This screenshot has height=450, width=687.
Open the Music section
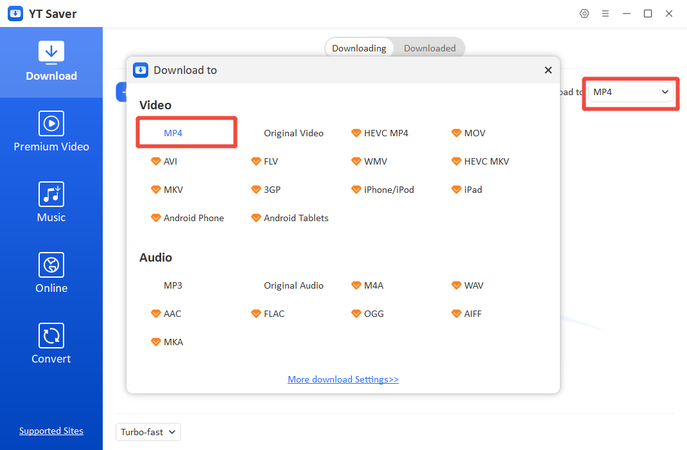pyautogui.click(x=51, y=202)
